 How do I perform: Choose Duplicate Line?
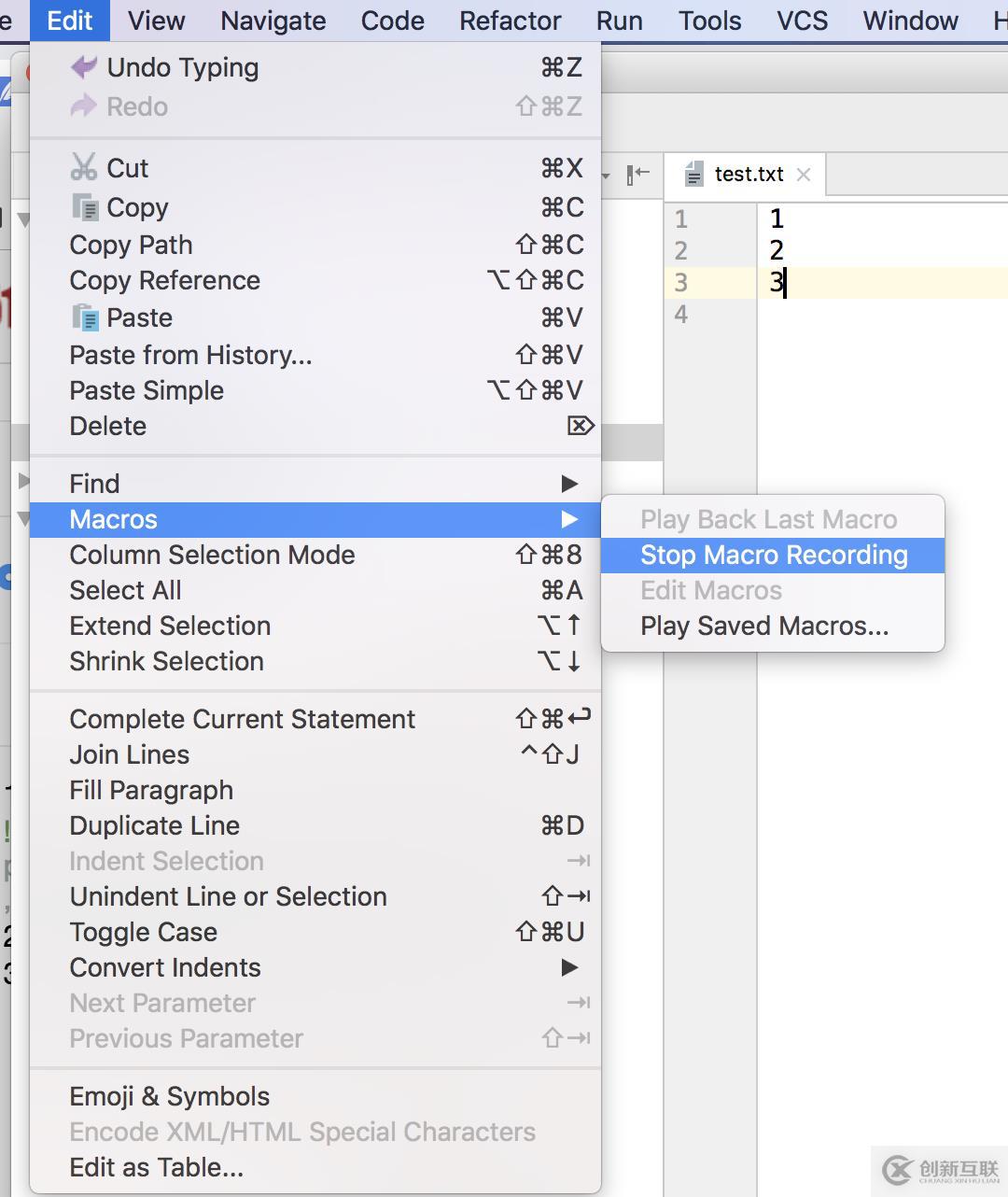(315, 825)
